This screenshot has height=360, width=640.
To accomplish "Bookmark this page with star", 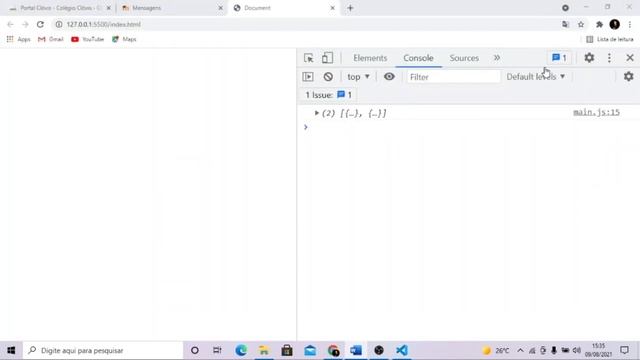I will 581,24.
